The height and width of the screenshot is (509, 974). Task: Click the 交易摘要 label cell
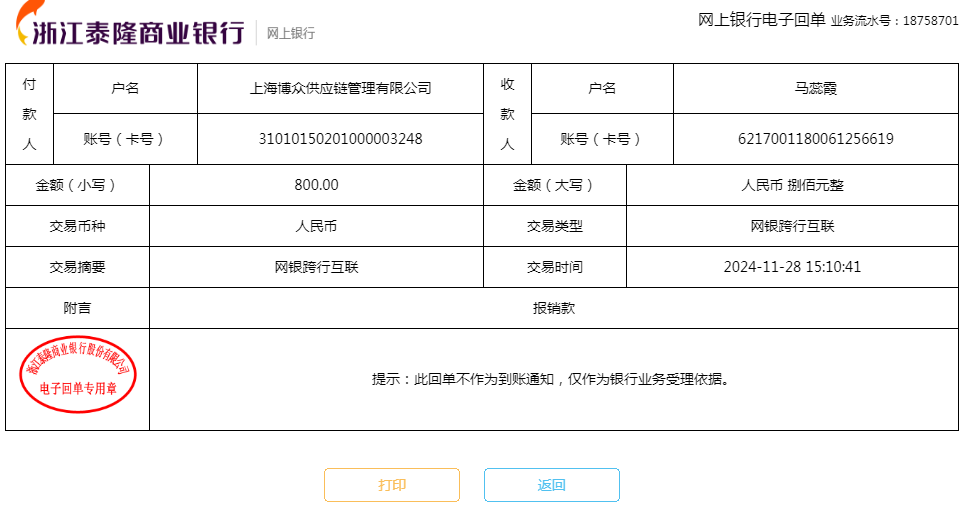click(77, 267)
